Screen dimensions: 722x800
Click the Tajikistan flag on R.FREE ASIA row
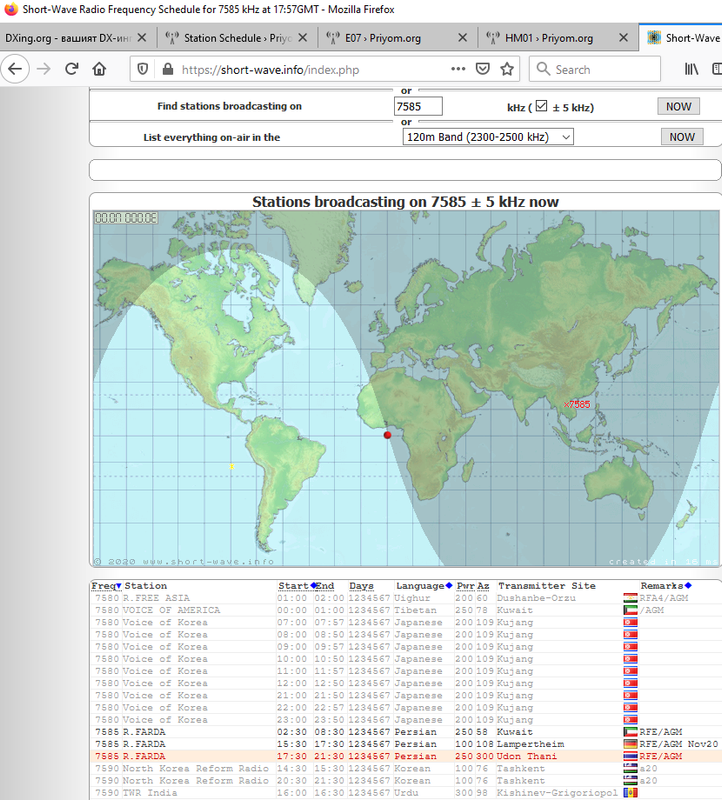[x=630, y=598]
